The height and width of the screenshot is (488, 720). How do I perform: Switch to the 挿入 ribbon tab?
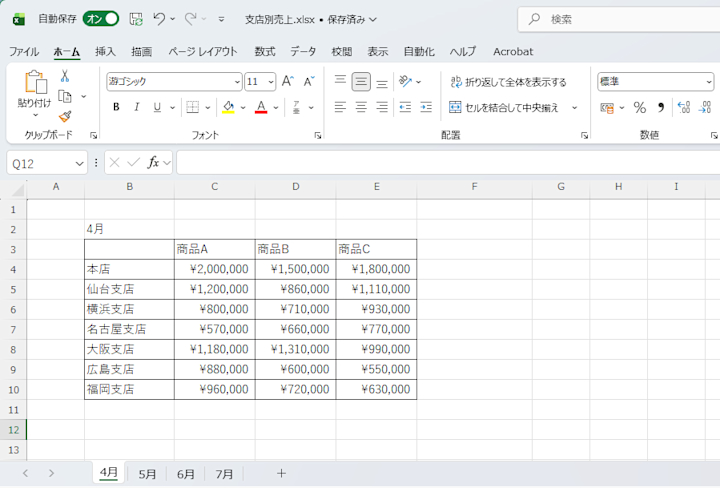click(105, 51)
